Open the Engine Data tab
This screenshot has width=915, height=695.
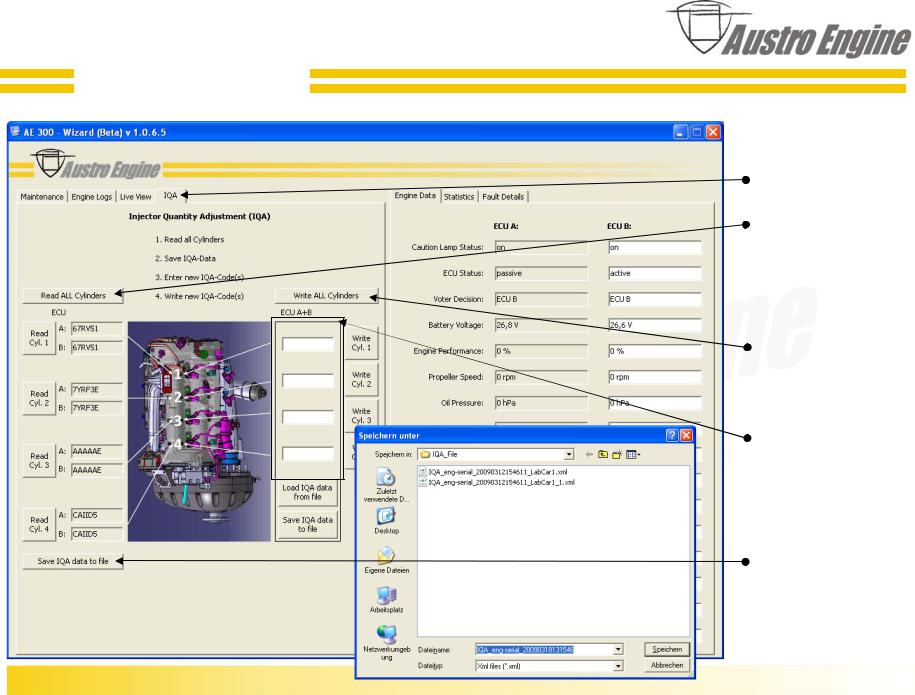(415, 195)
